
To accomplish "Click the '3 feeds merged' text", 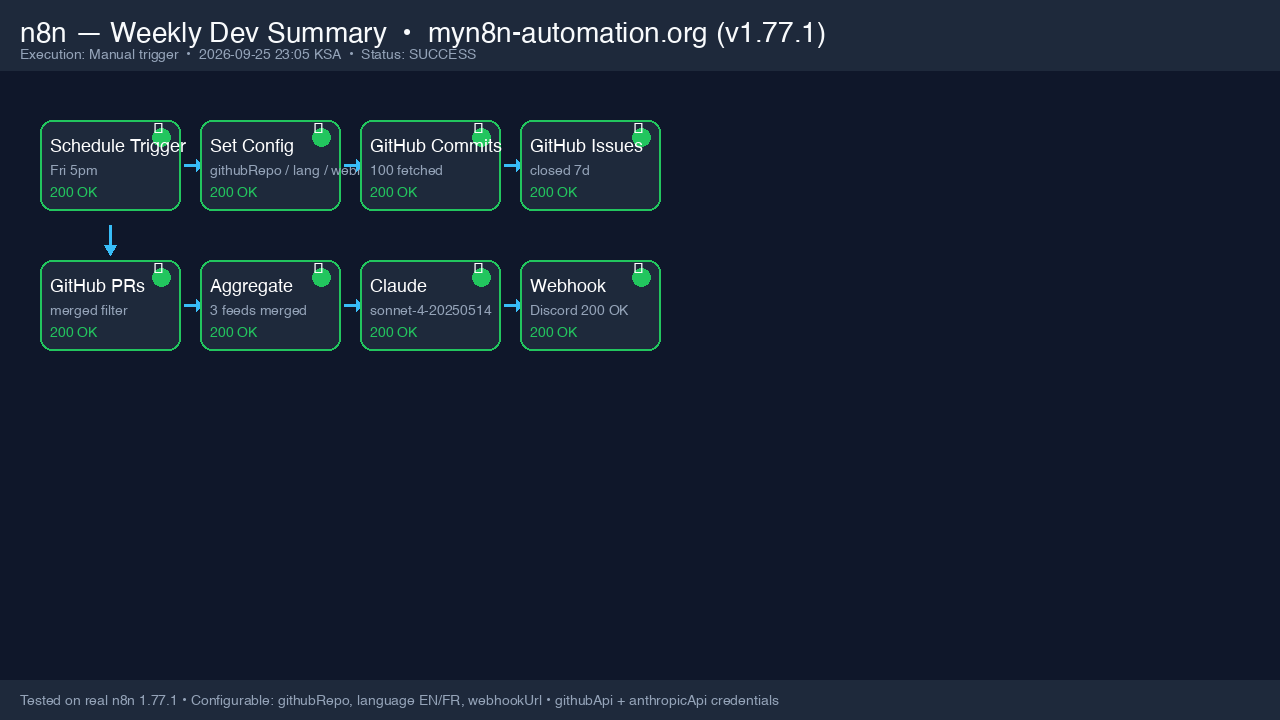I will click(x=258, y=310).
